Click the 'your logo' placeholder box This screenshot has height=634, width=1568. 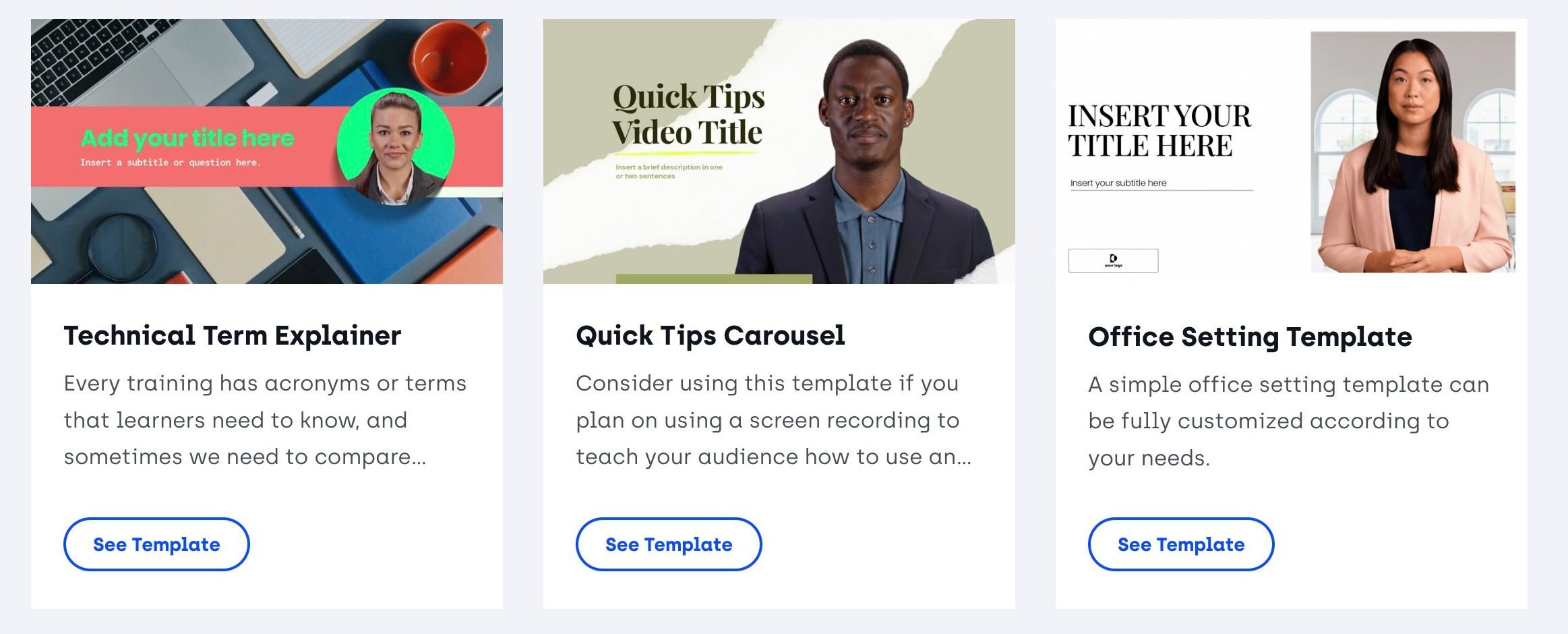[x=1113, y=261]
